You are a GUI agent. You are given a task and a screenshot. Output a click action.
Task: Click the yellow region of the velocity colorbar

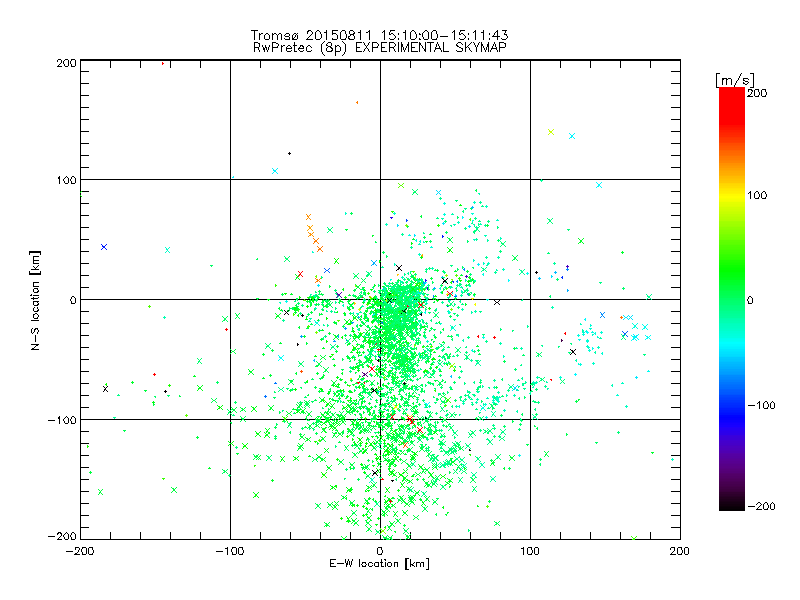[732, 196]
